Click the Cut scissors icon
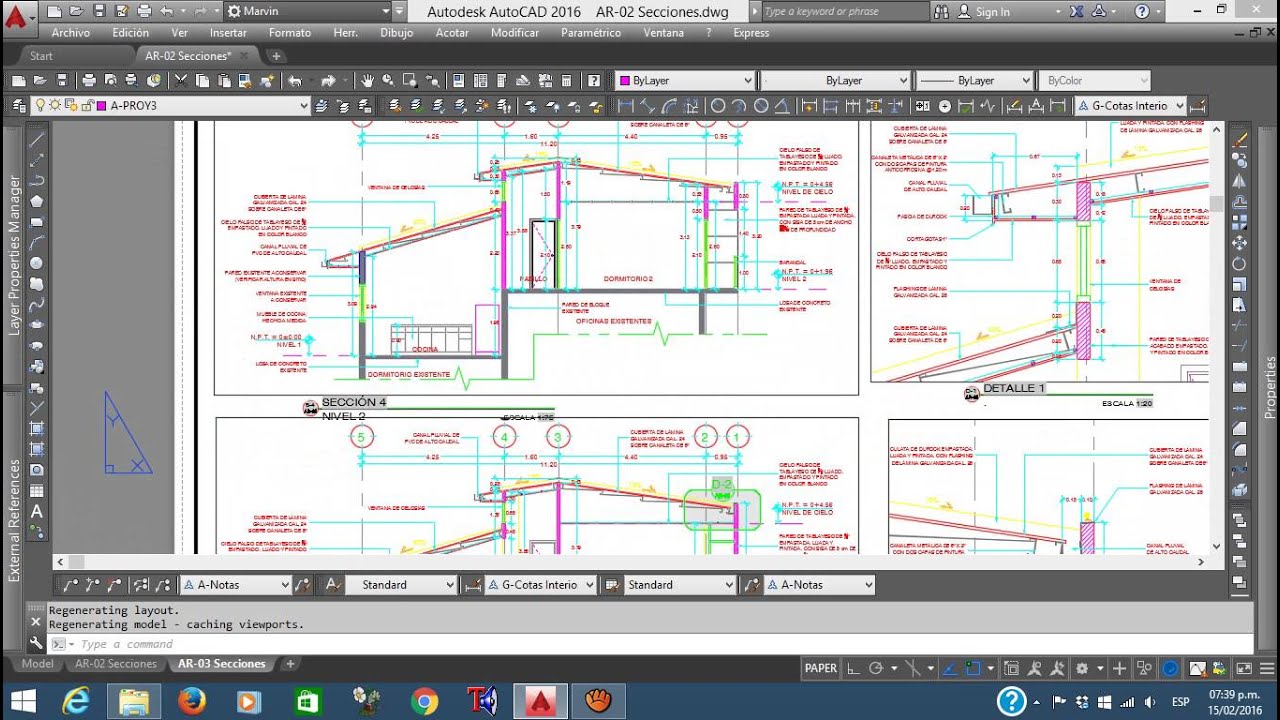The width and height of the screenshot is (1280, 720). point(181,81)
